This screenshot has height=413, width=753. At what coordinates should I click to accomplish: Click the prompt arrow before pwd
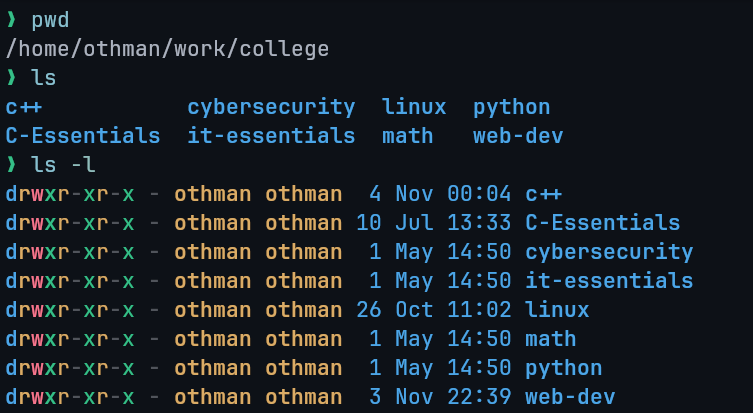click(x=11, y=20)
